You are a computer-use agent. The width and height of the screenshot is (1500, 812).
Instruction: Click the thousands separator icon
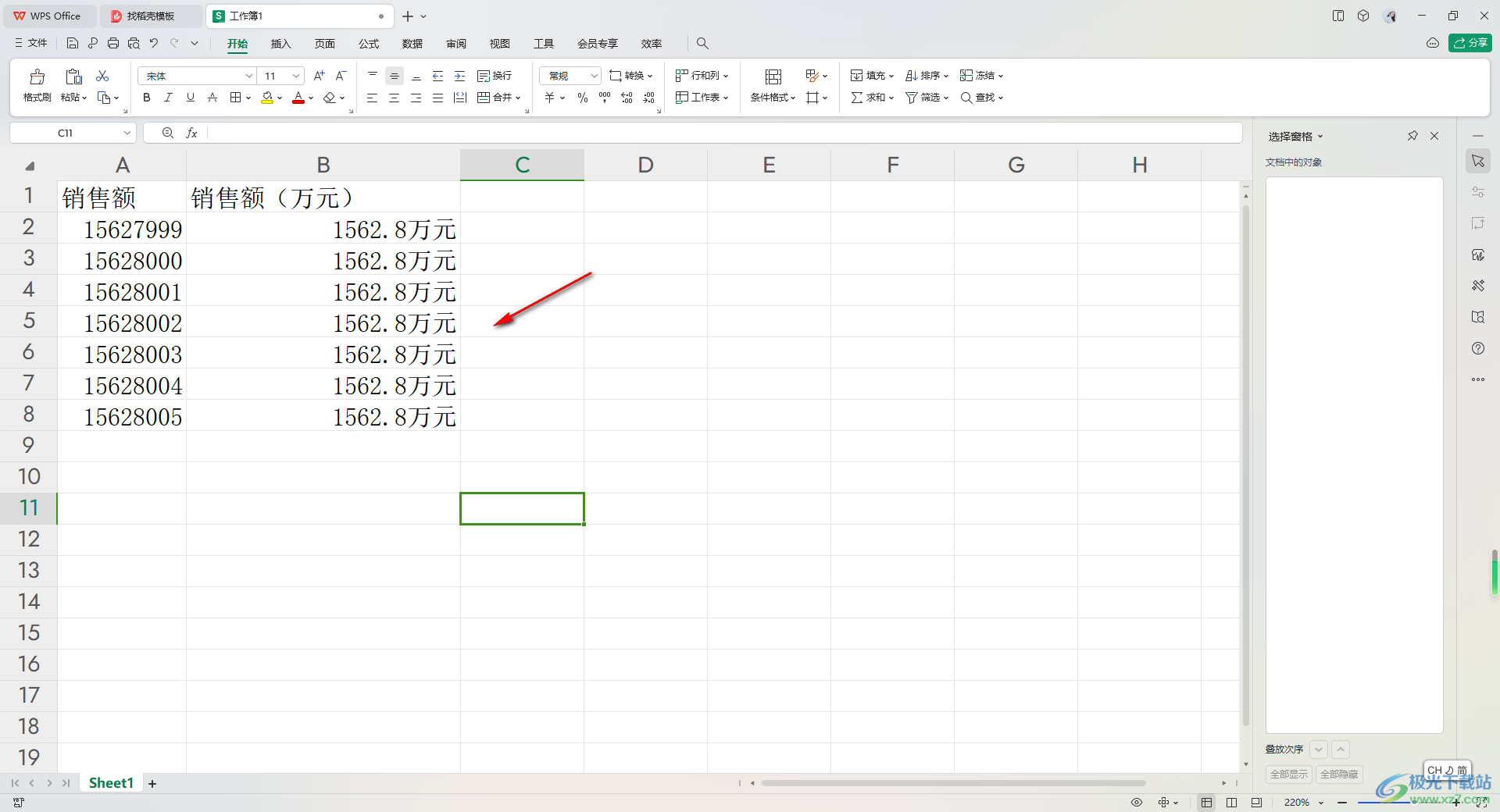[605, 98]
